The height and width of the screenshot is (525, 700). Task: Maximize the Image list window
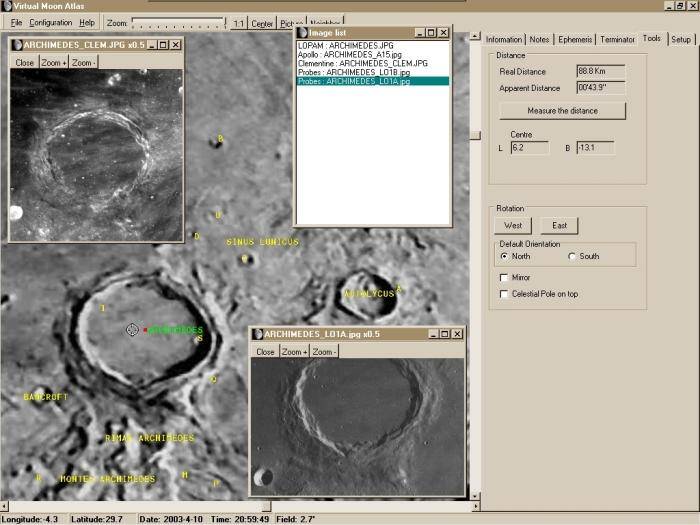[x=431, y=33]
